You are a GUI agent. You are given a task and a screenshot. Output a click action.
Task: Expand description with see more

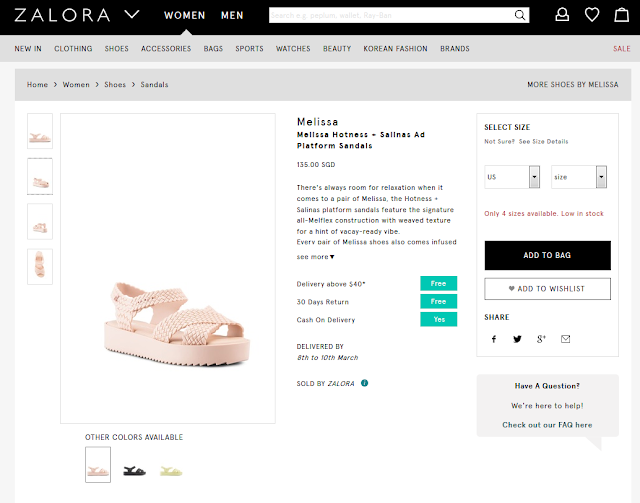pos(315,257)
